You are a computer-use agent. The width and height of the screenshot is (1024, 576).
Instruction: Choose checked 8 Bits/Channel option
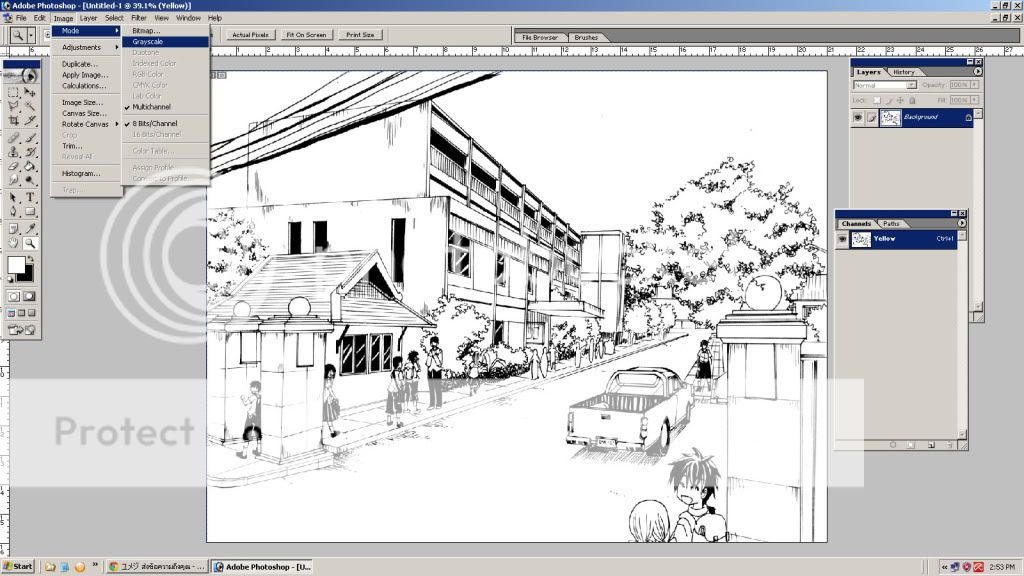(x=166, y=123)
